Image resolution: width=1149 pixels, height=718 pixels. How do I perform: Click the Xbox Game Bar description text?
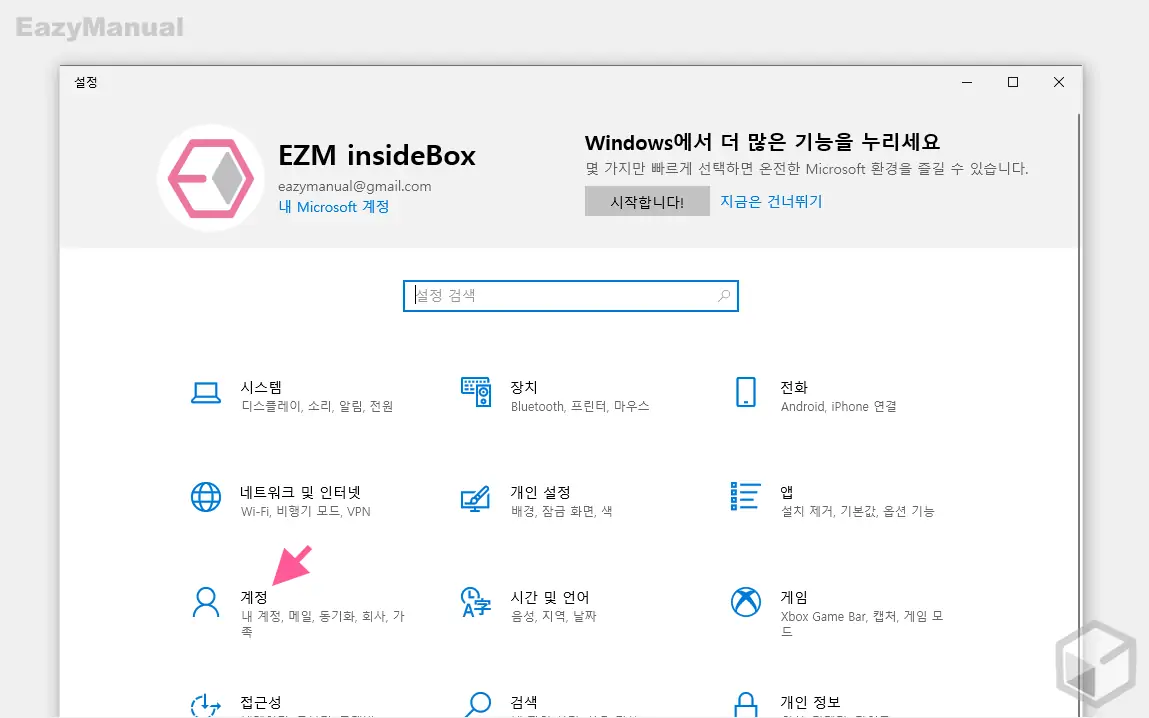click(862, 623)
